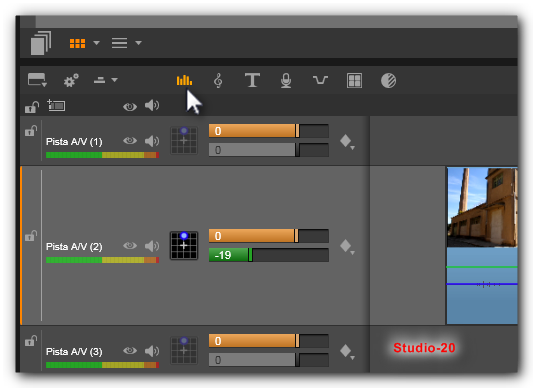Open ScoreFitter treble clef tool
Screen dimensions: 533x388
point(218,81)
